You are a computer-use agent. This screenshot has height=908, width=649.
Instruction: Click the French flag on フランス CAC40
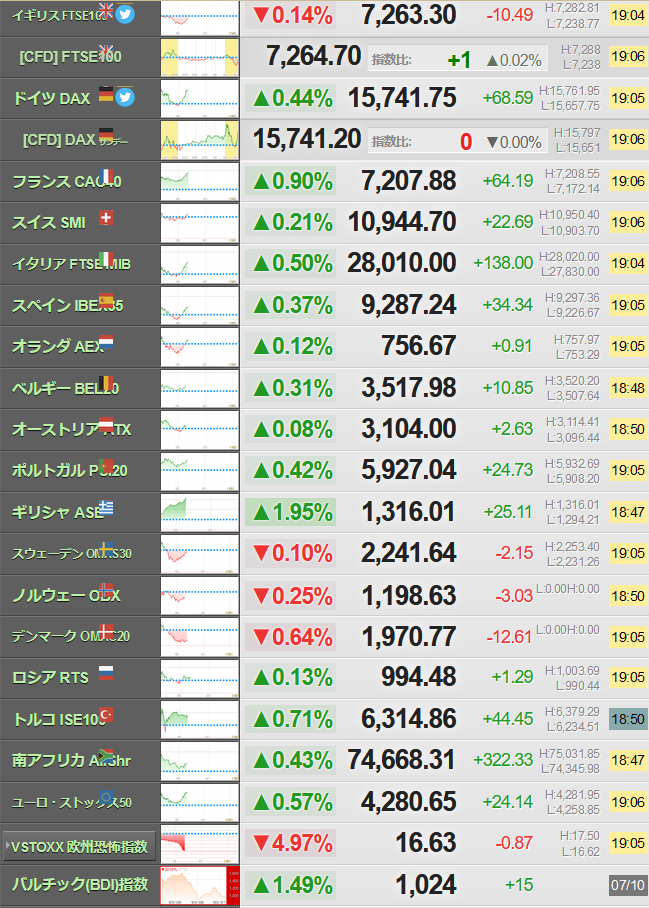106,176
